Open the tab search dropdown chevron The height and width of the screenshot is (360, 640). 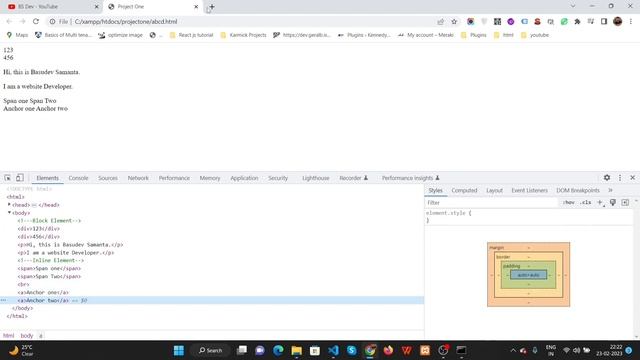[x=573, y=6]
